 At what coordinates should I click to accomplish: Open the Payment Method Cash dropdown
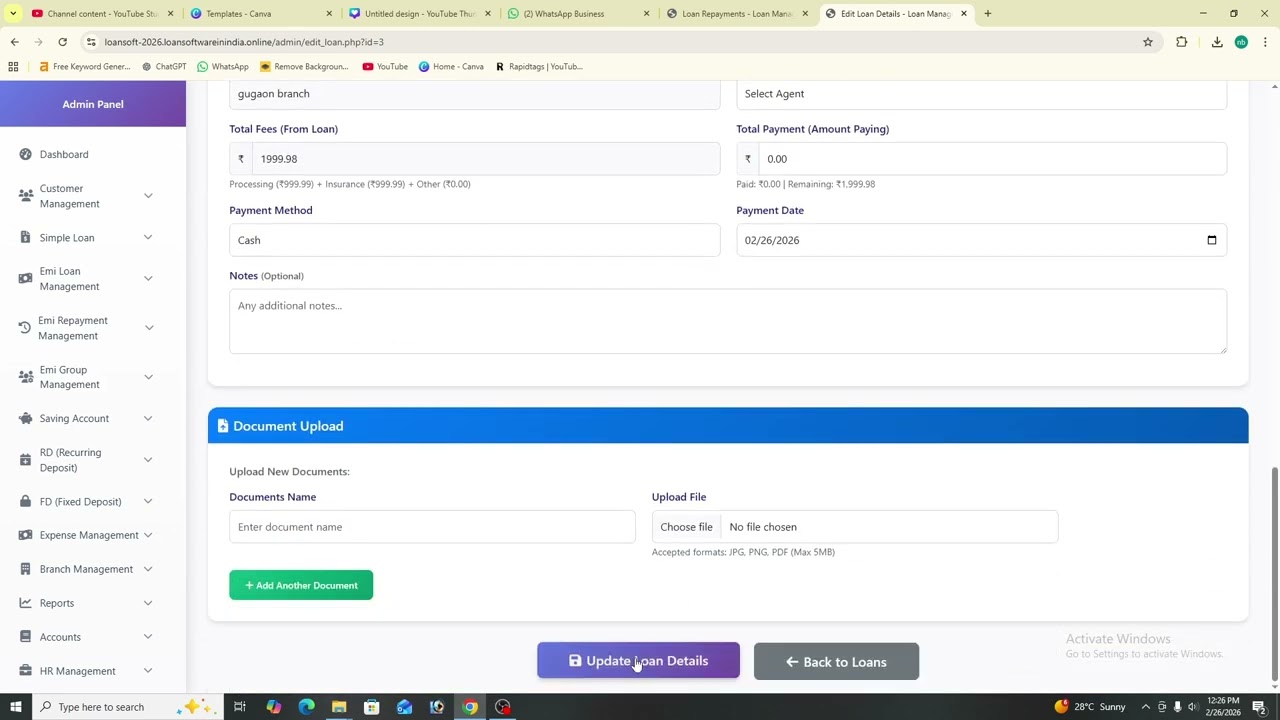click(474, 240)
